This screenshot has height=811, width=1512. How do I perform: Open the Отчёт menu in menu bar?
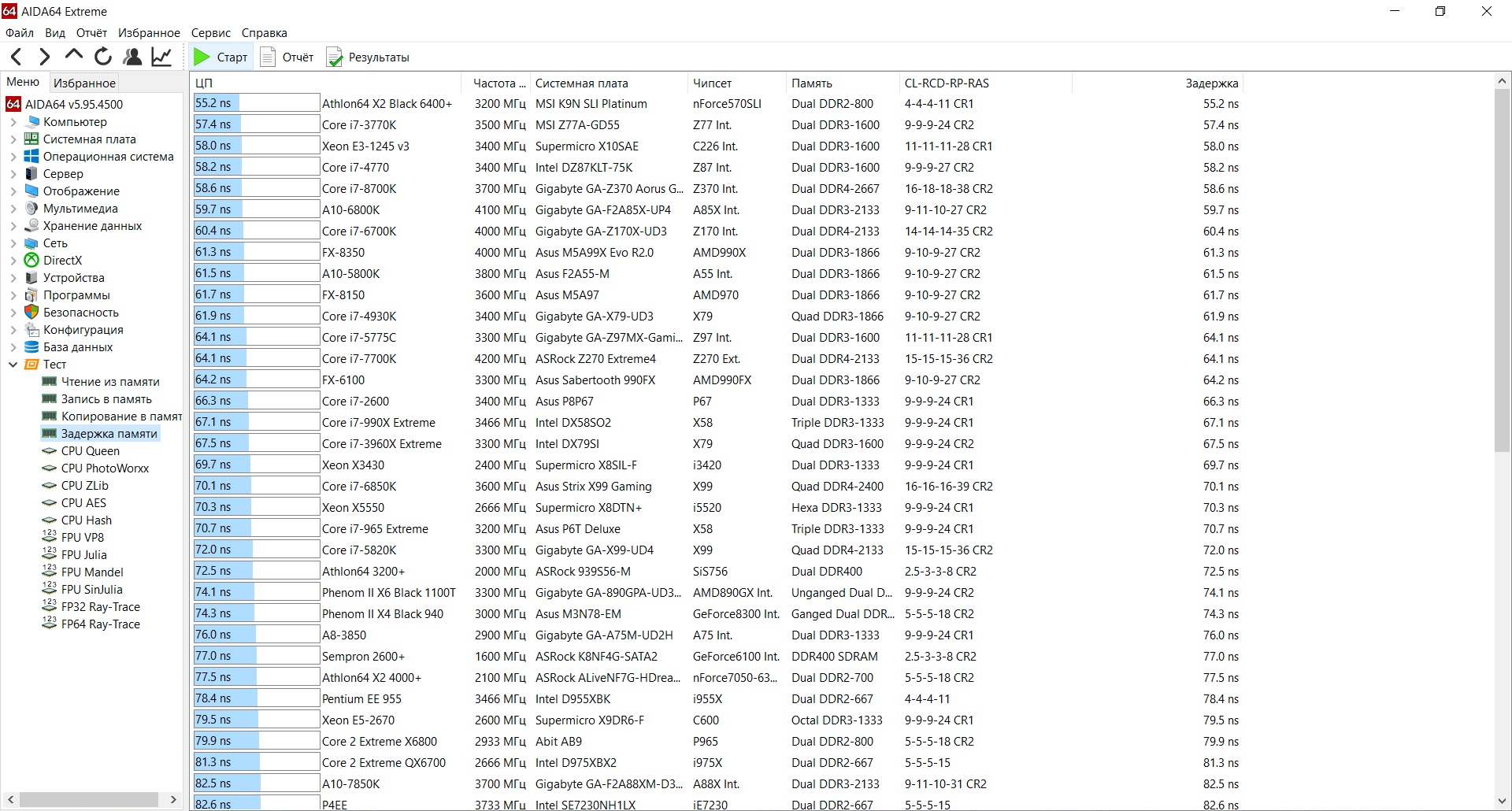tap(91, 33)
